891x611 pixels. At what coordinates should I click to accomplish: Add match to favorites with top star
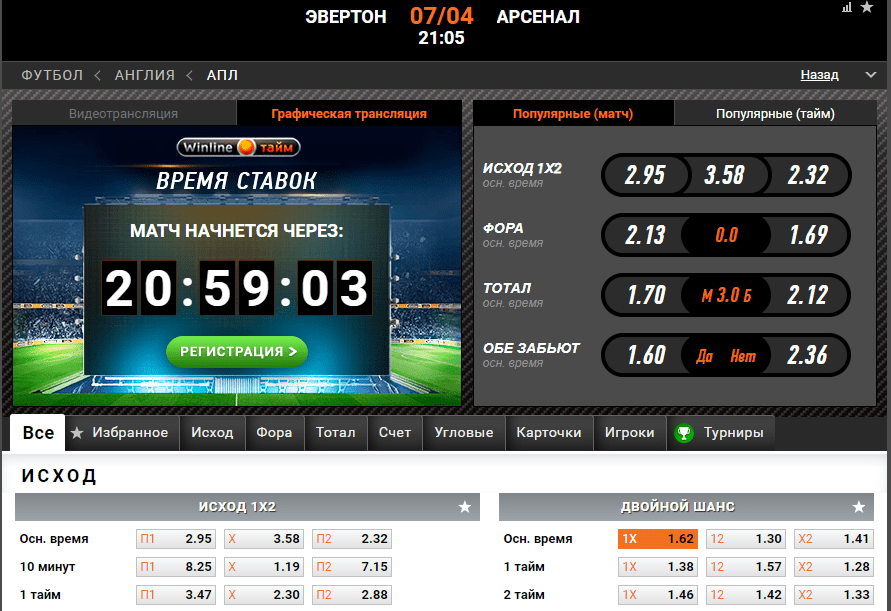coord(867,7)
